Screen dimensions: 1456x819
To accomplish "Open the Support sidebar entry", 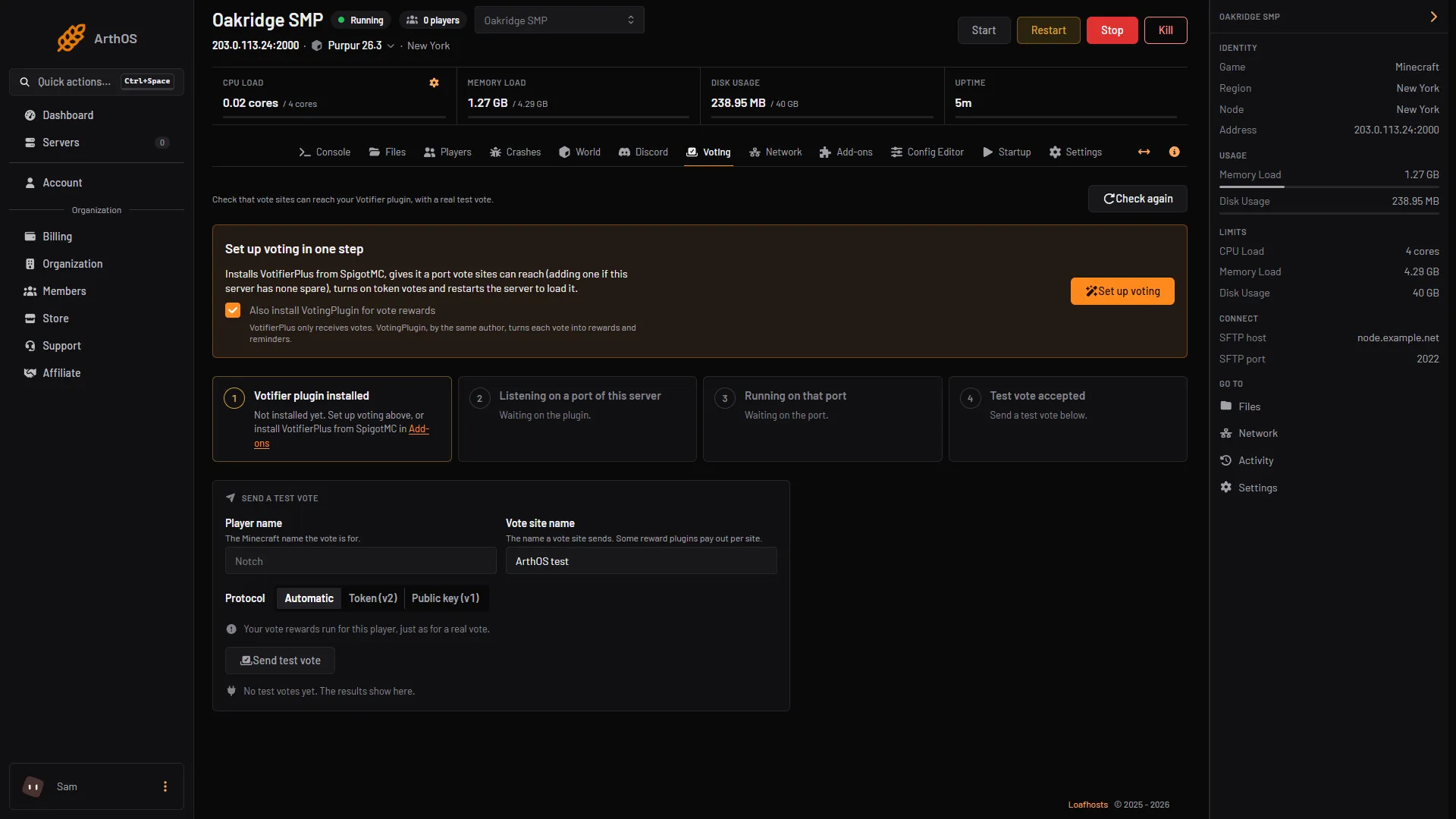I will pyautogui.click(x=96, y=346).
